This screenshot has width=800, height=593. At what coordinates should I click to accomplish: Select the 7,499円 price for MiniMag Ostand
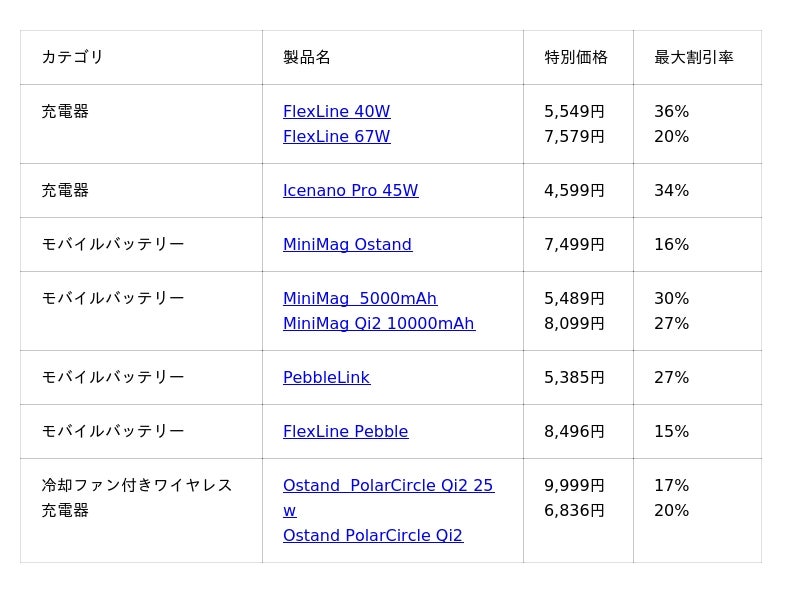(574, 245)
